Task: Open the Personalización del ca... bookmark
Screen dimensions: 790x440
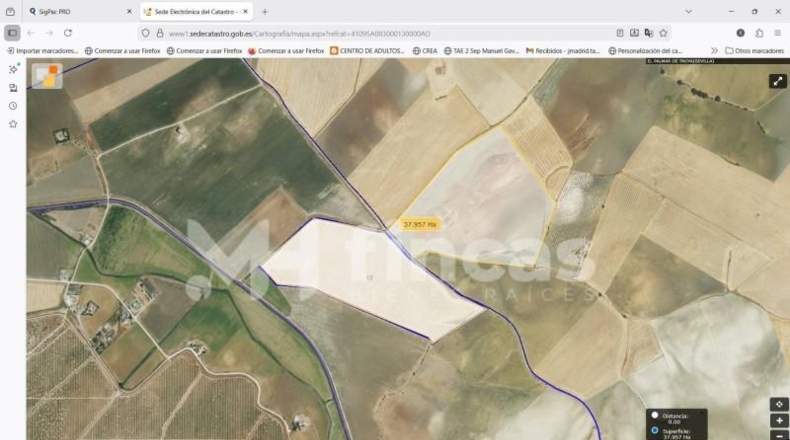Action: coord(645,51)
